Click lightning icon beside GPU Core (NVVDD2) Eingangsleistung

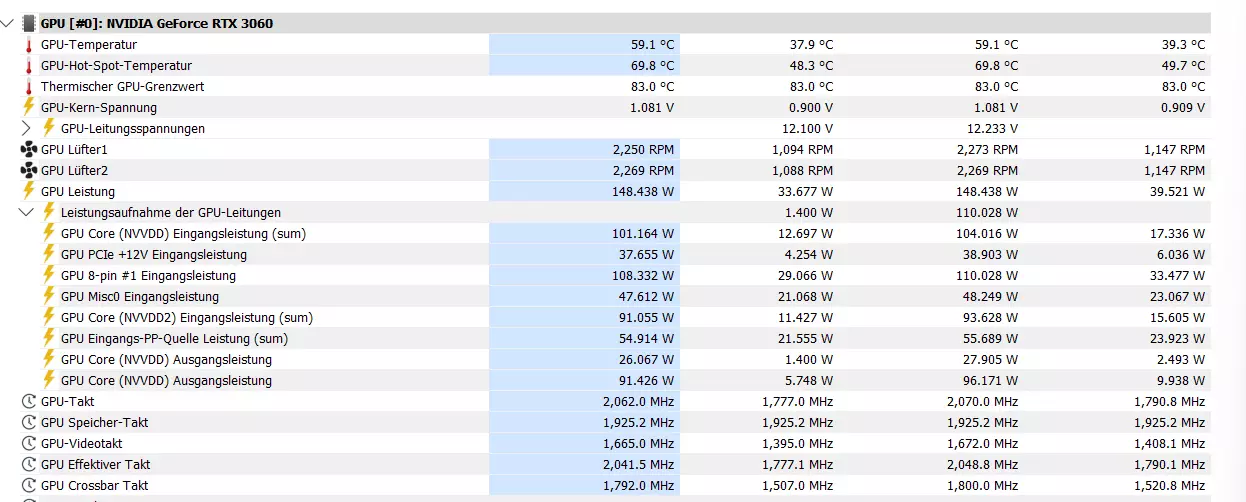tap(49, 317)
